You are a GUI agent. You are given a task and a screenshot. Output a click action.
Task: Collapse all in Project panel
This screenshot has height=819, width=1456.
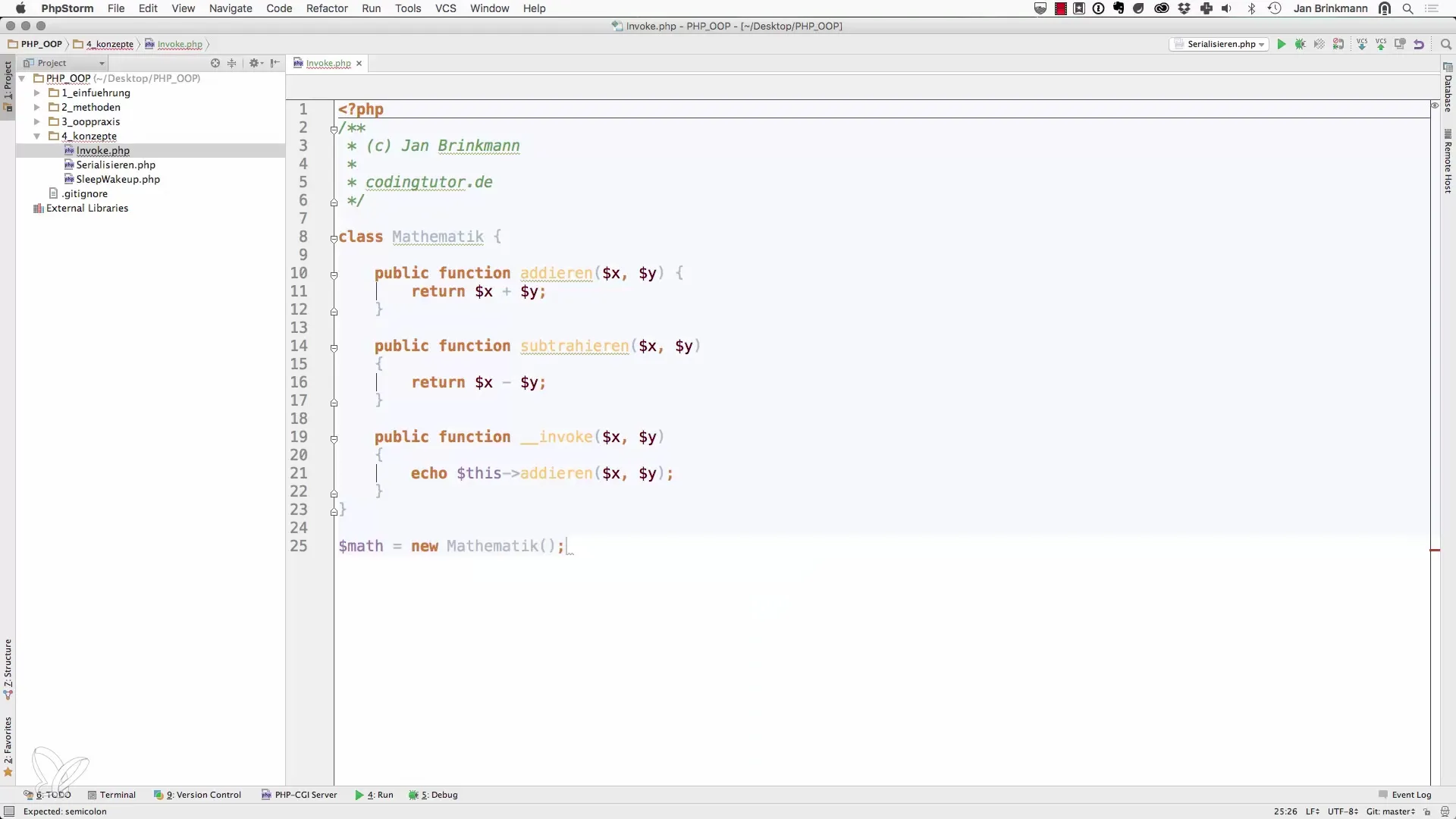[x=232, y=63]
